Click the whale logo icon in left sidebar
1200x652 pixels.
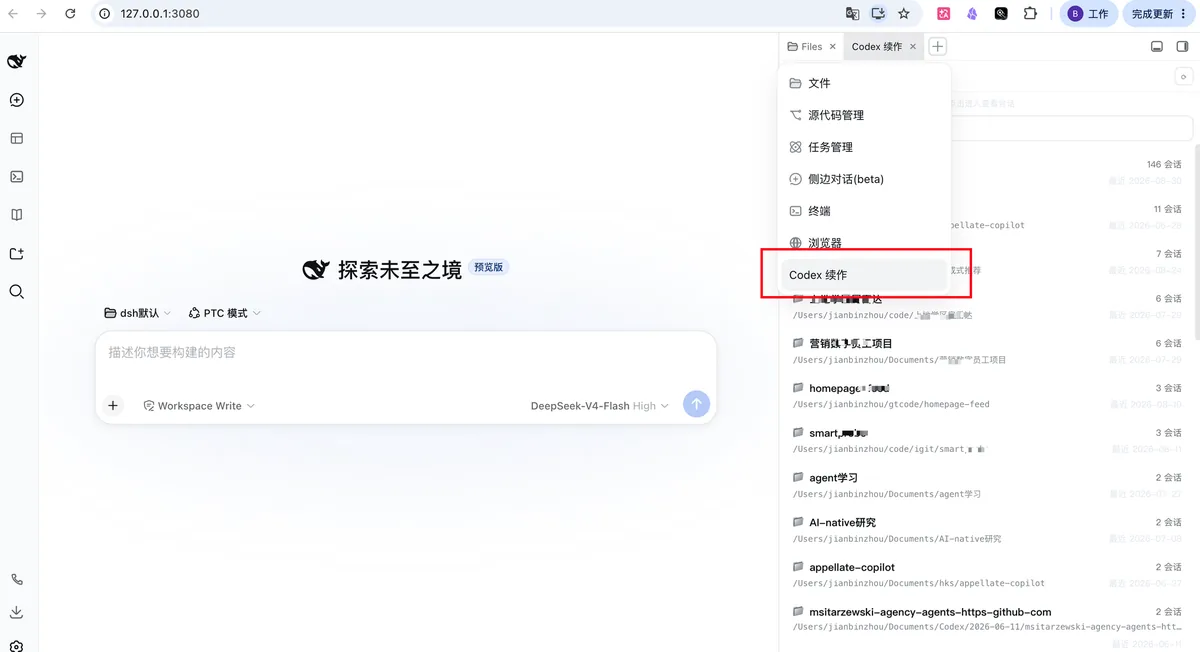click(16, 62)
